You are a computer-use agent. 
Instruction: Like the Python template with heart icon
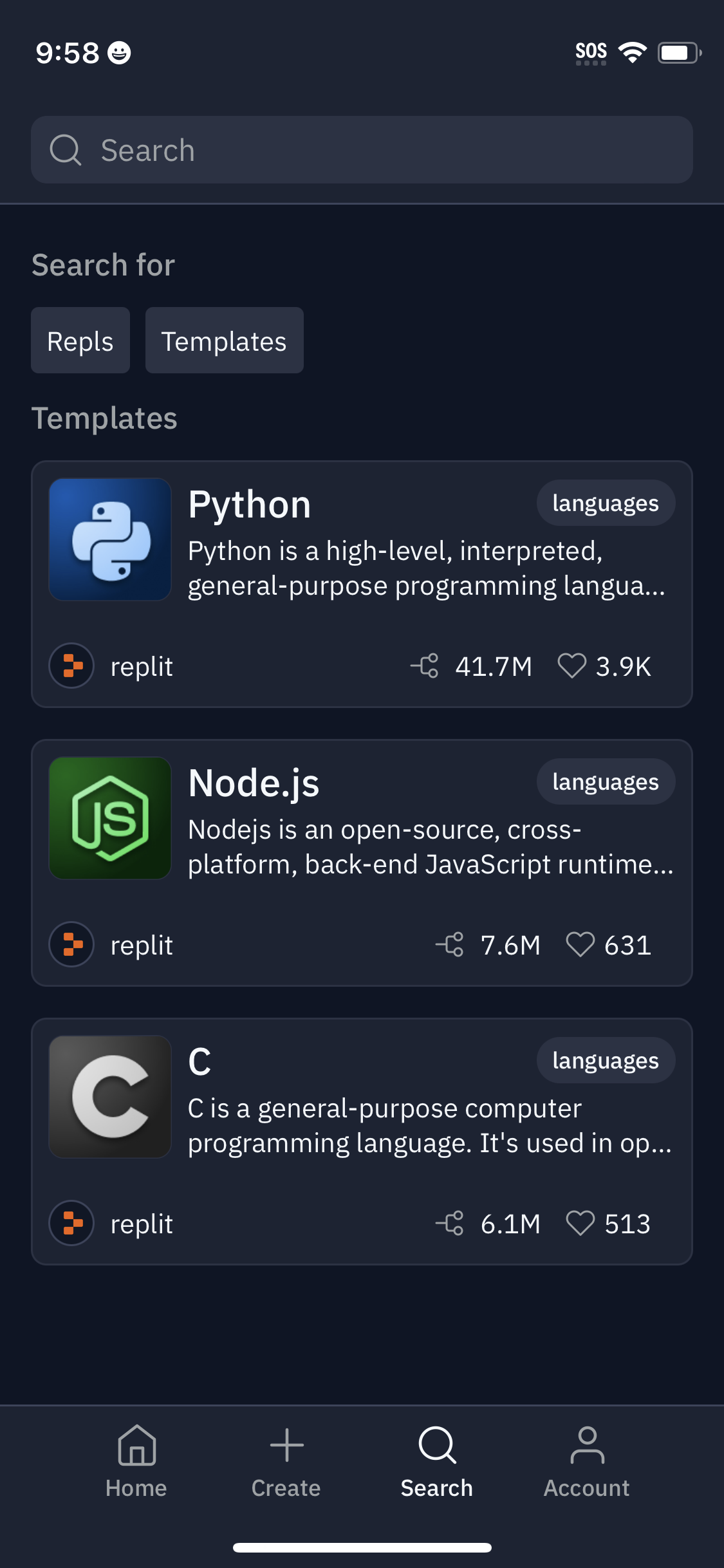(x=571, y=666)
